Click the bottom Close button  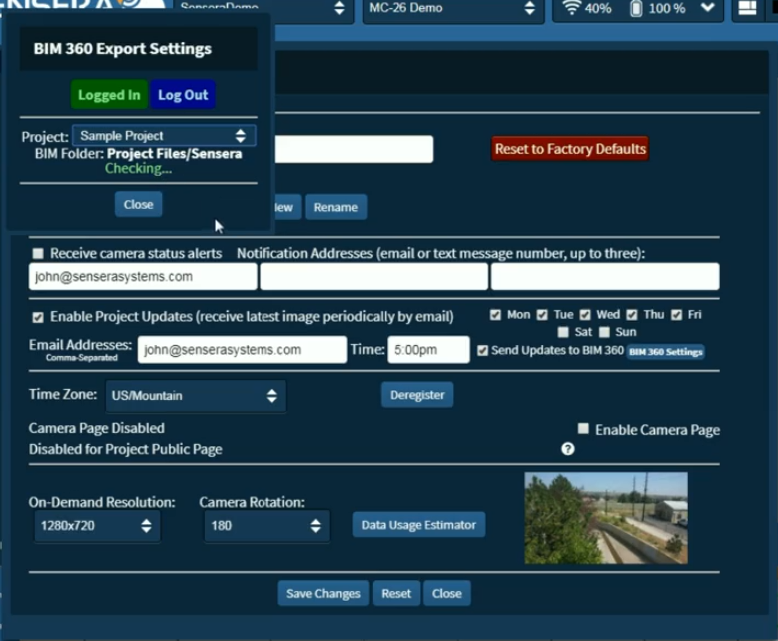447,593
